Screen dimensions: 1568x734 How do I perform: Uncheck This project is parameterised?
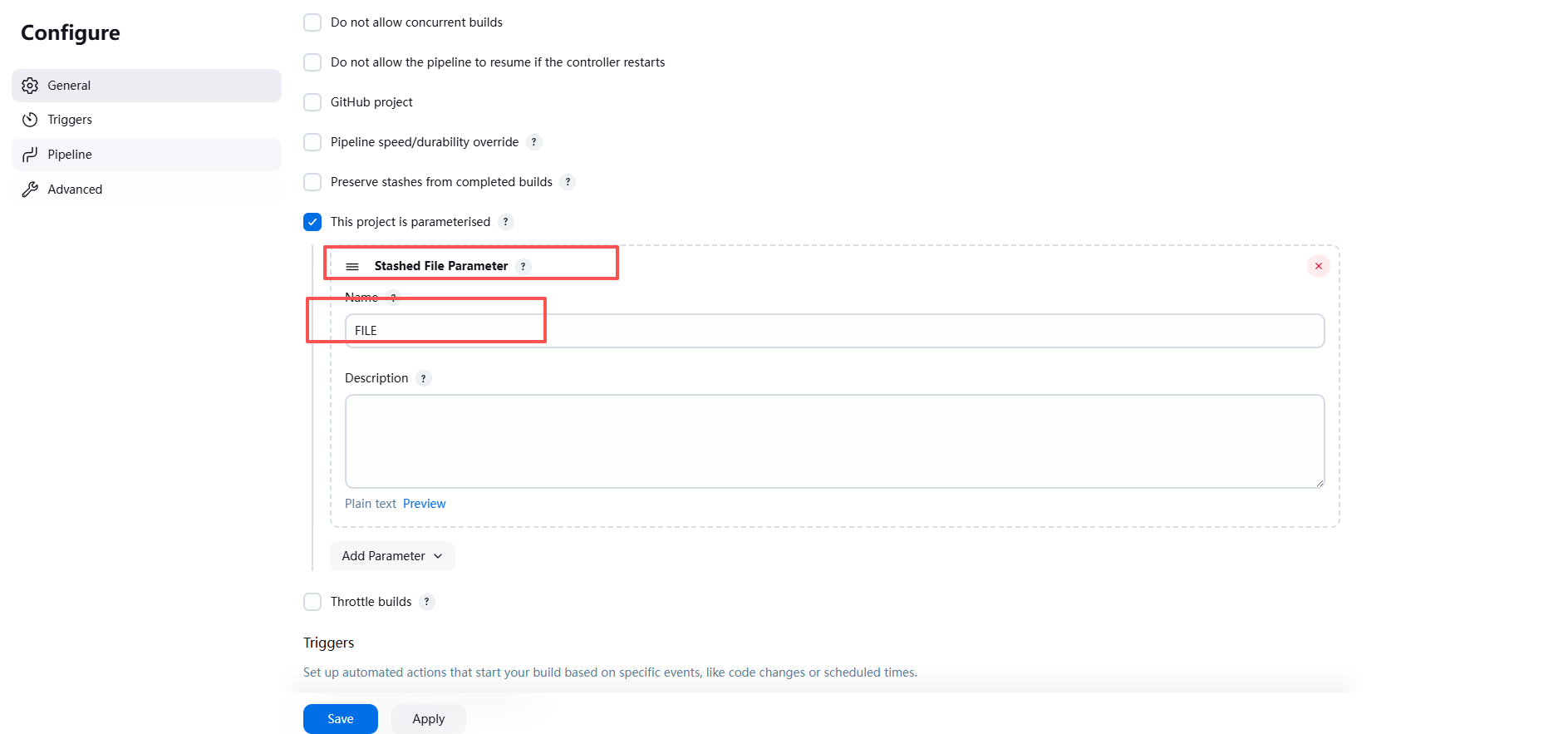click(x=312, y=222)
